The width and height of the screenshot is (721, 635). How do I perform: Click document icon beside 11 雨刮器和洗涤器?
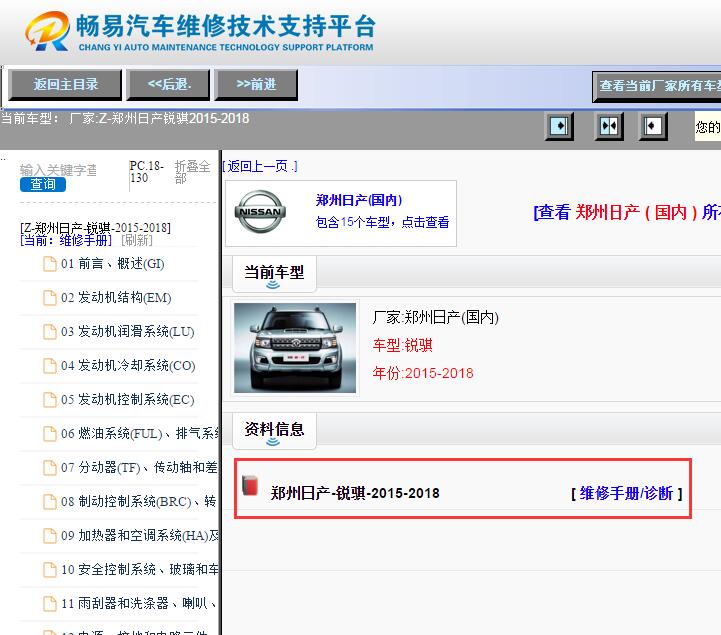pos(50,603)
